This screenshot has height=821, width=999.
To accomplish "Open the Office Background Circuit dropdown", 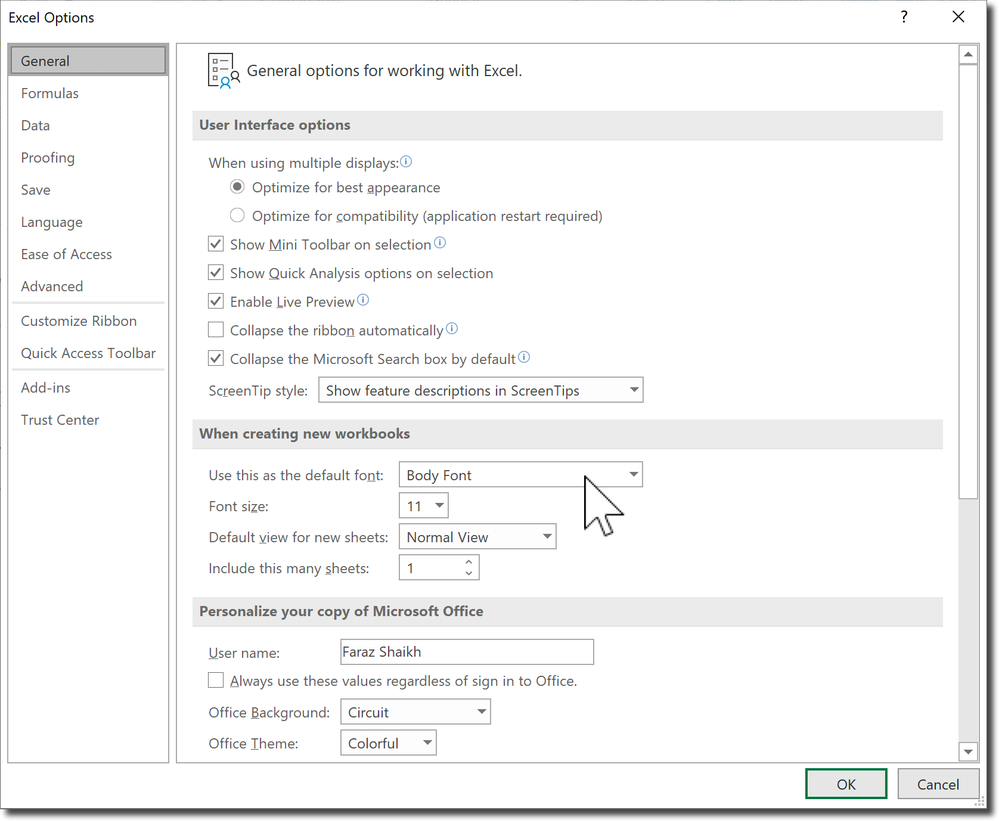I will pos(415,712).
